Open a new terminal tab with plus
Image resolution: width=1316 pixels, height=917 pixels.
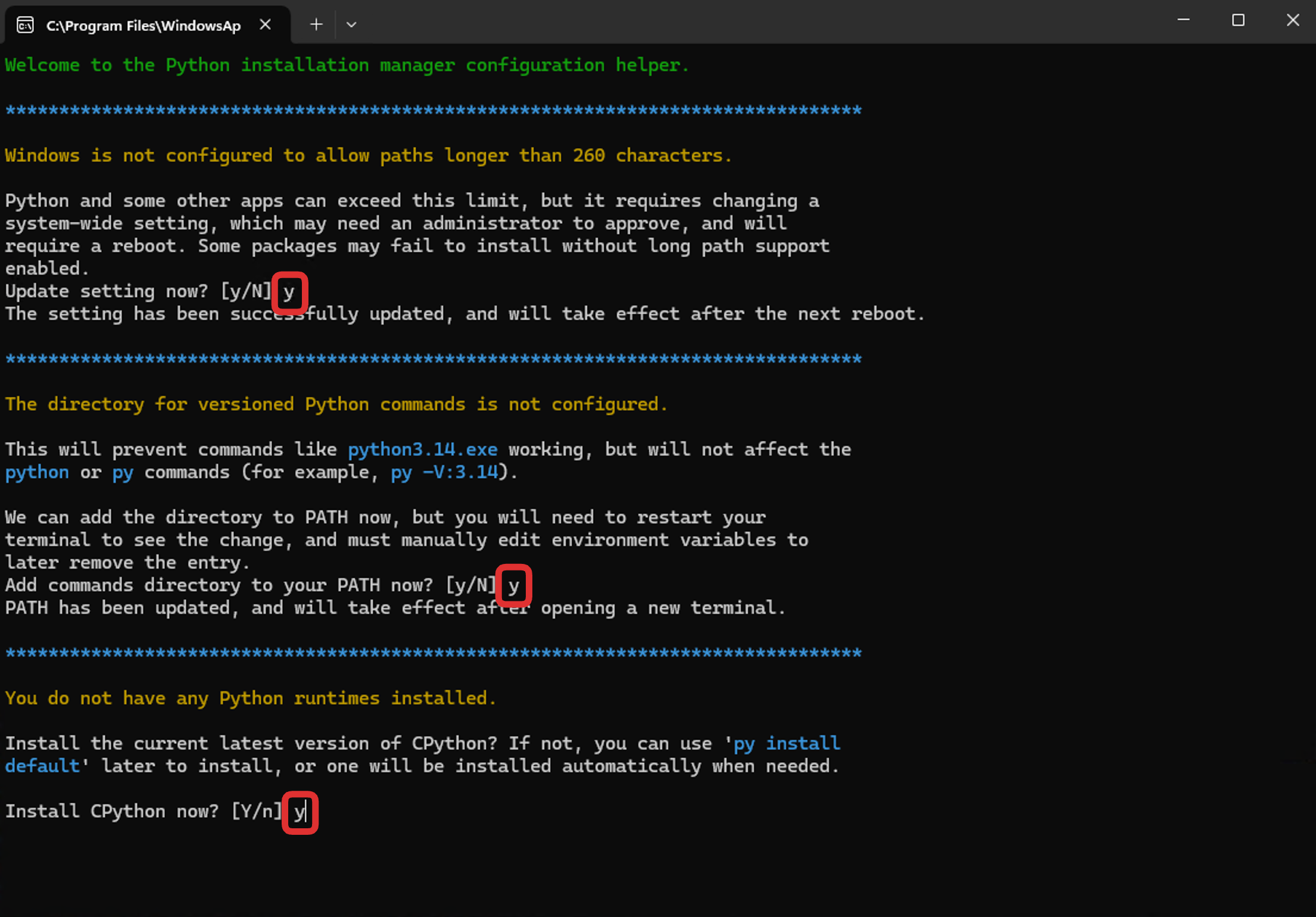tap(316, 24)
